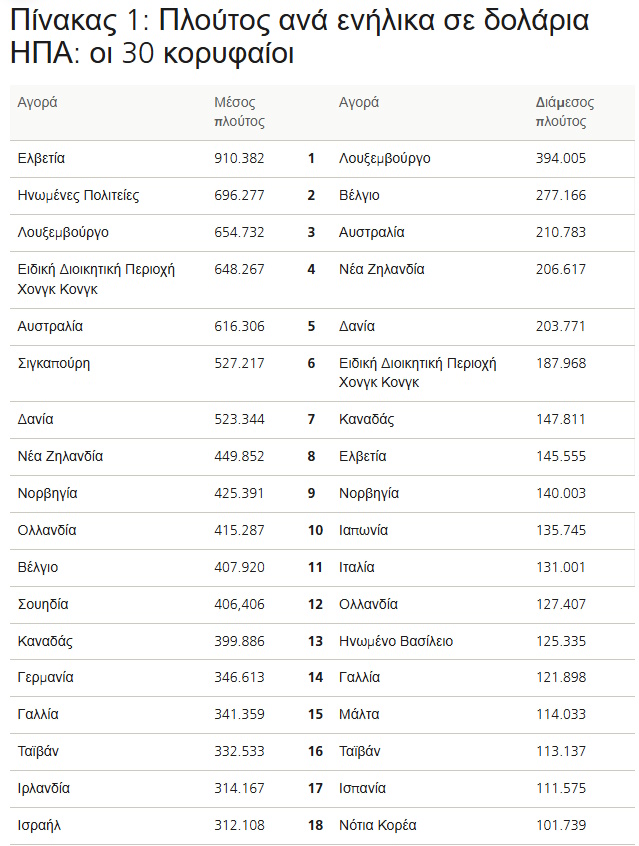The image size is (639, 846).
Task: Select Ιρλανδία row label
Action: tap(44, 788)
